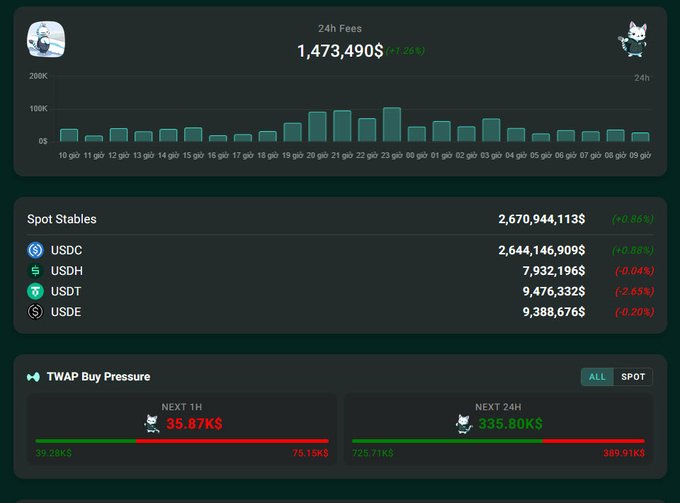Click the 21 giờ fee bar
680x503 pixels.
click(x=342, y=126)
